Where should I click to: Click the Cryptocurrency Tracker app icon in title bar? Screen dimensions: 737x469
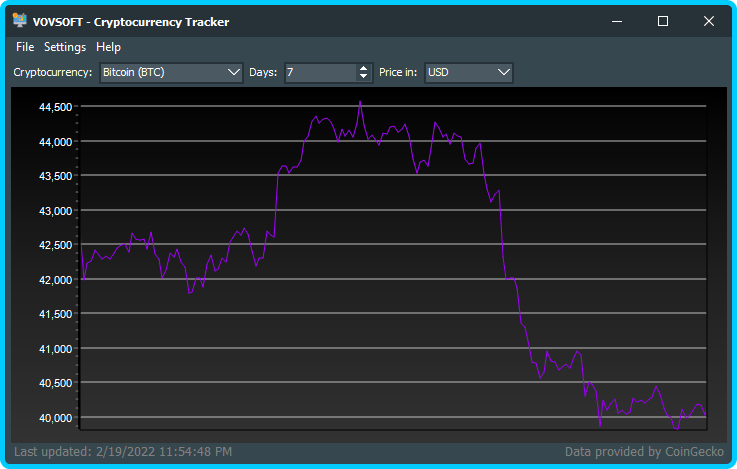point(20,21)
